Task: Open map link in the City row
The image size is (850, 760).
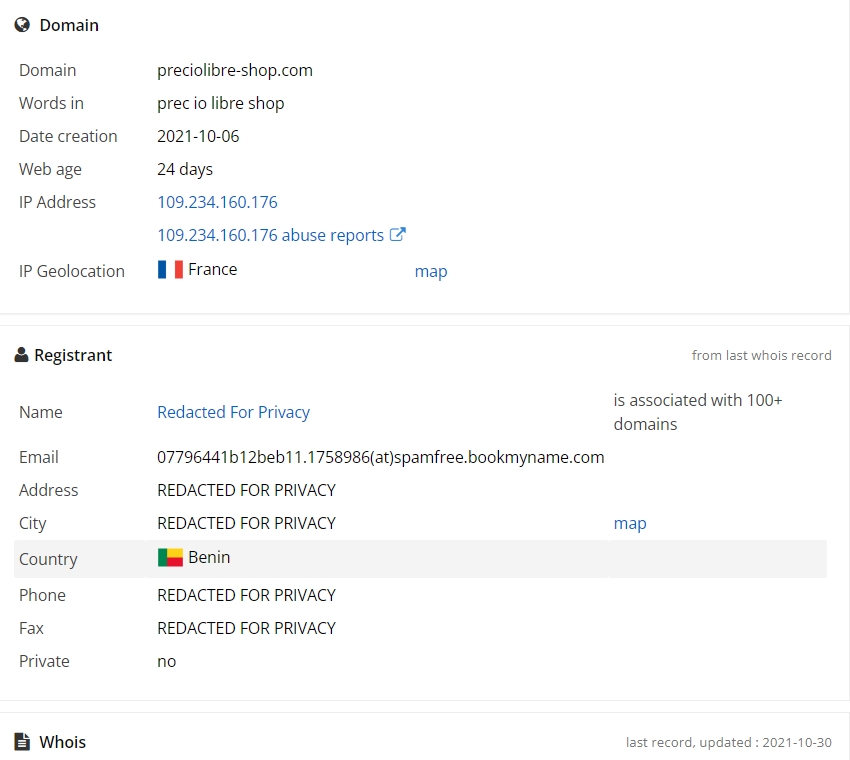Action: pyautogui.click(x=630, y=524)
